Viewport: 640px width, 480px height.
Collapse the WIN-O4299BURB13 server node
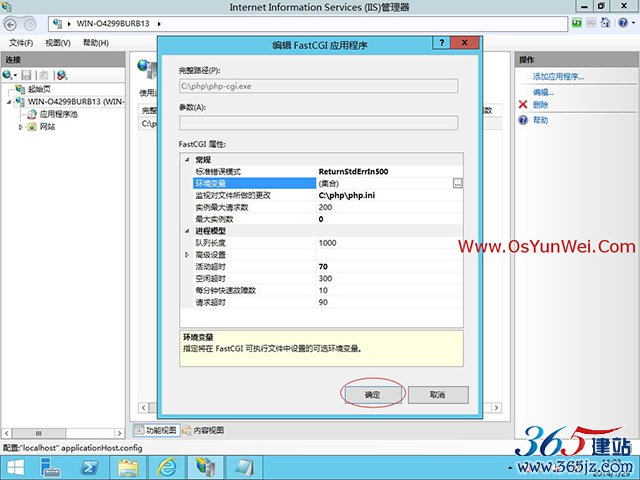tap(9, 102)
